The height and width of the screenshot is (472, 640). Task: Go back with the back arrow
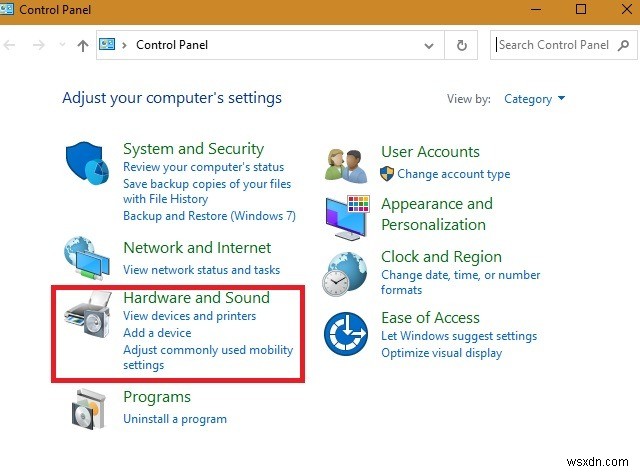pyautogui.click(x=9, y=45)
